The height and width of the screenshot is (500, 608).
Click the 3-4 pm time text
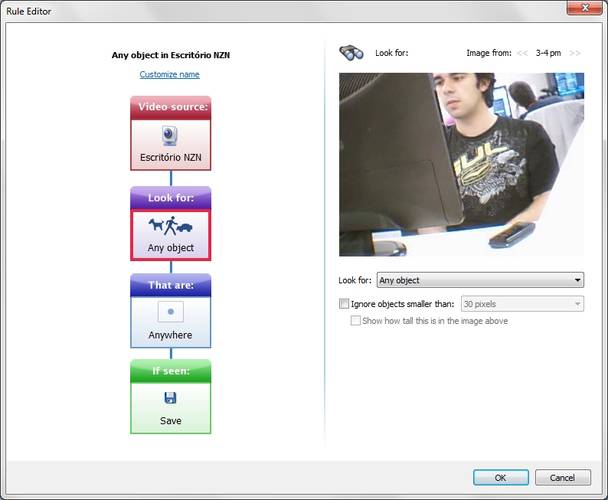(548, 53)
